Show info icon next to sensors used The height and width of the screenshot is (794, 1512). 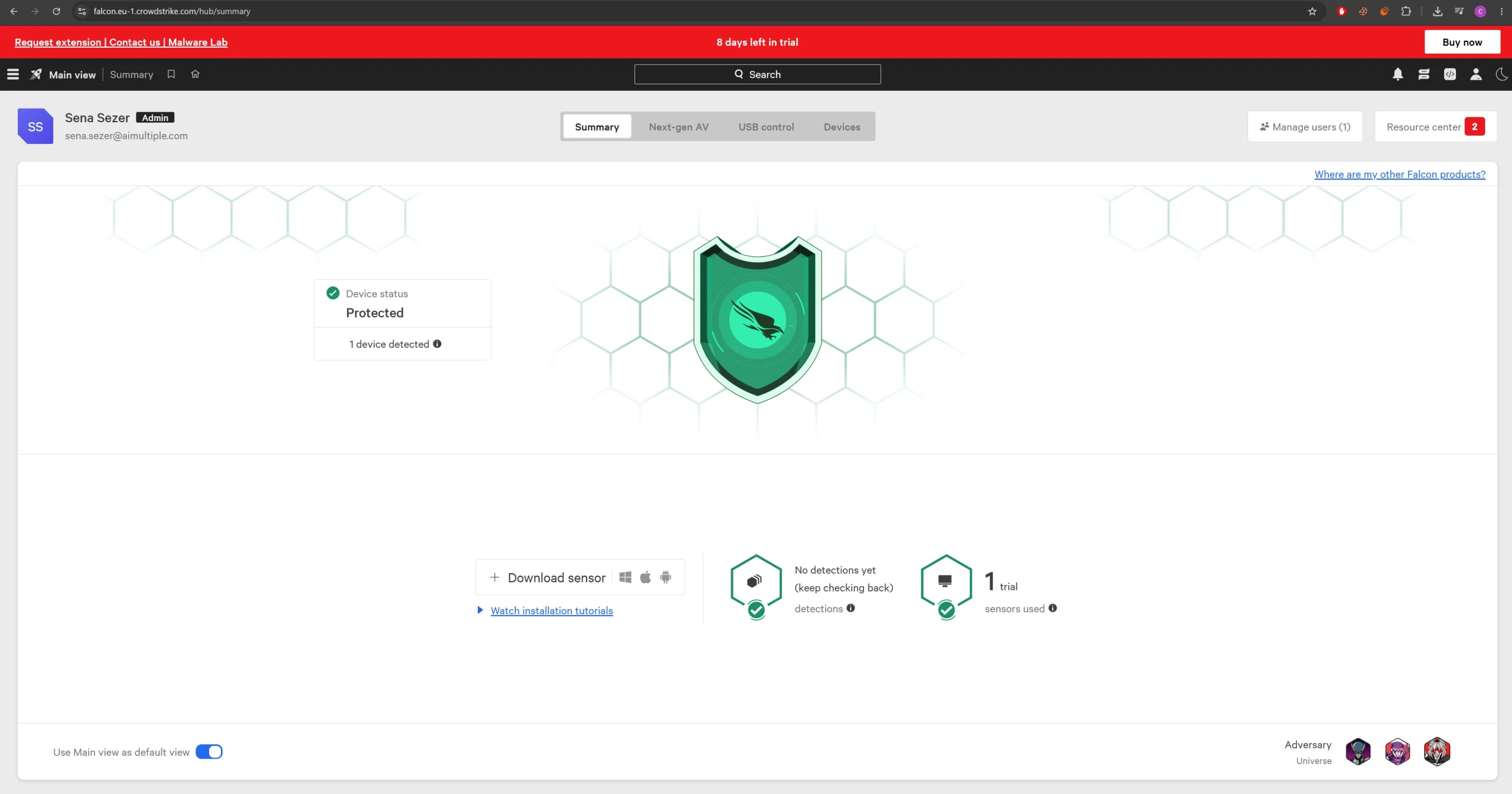click(1052, 608)
